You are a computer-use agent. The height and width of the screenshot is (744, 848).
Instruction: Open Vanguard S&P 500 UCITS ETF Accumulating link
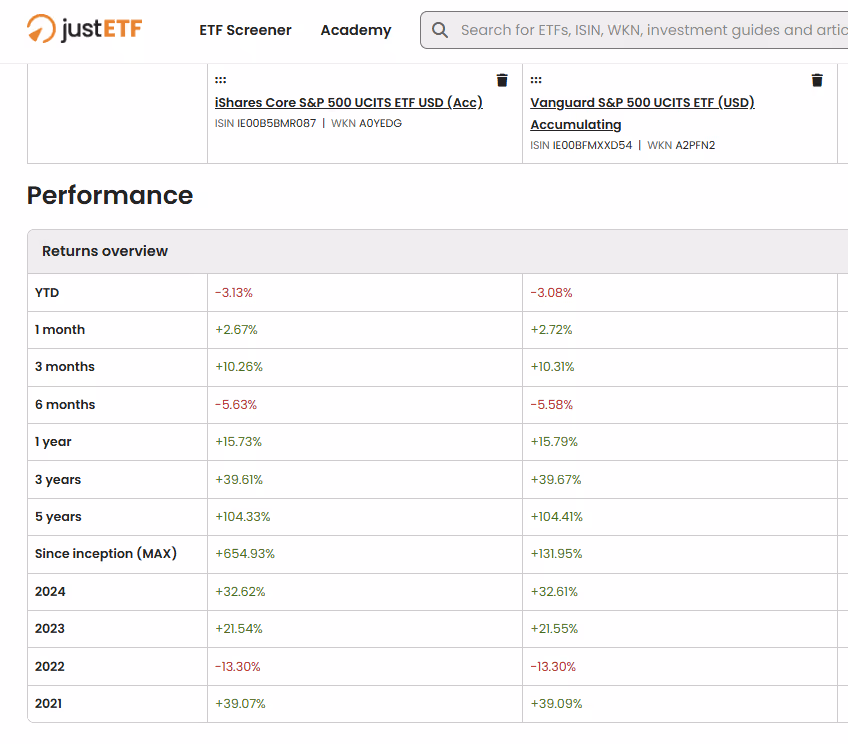pyautogui.click(x=642, y=114)
